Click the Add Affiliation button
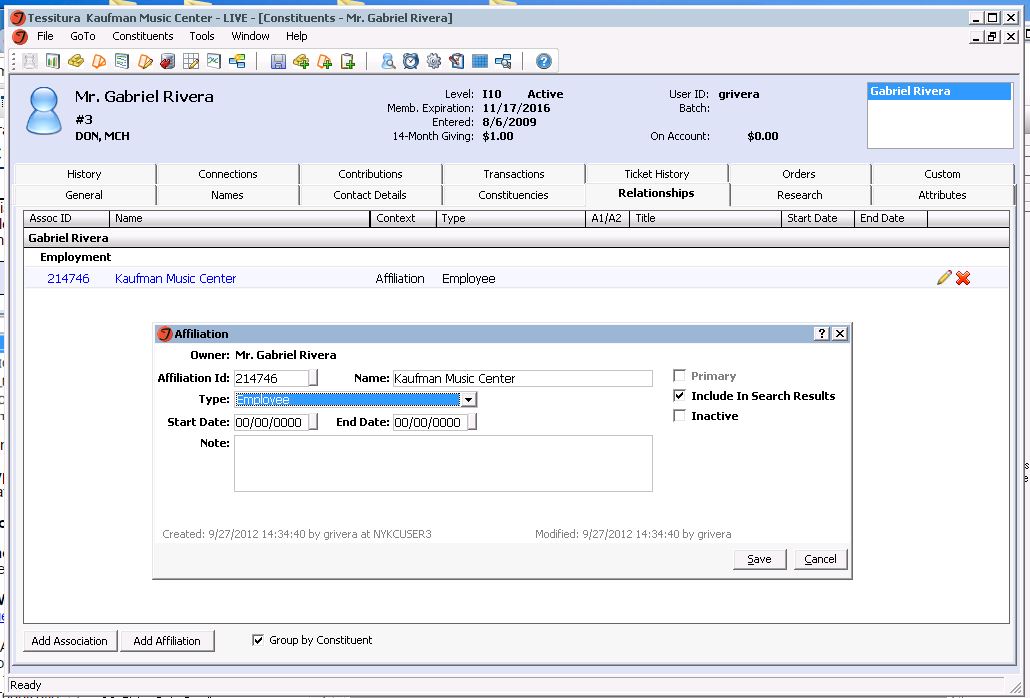Screen dimensions: 1030x698 point(167,641)
